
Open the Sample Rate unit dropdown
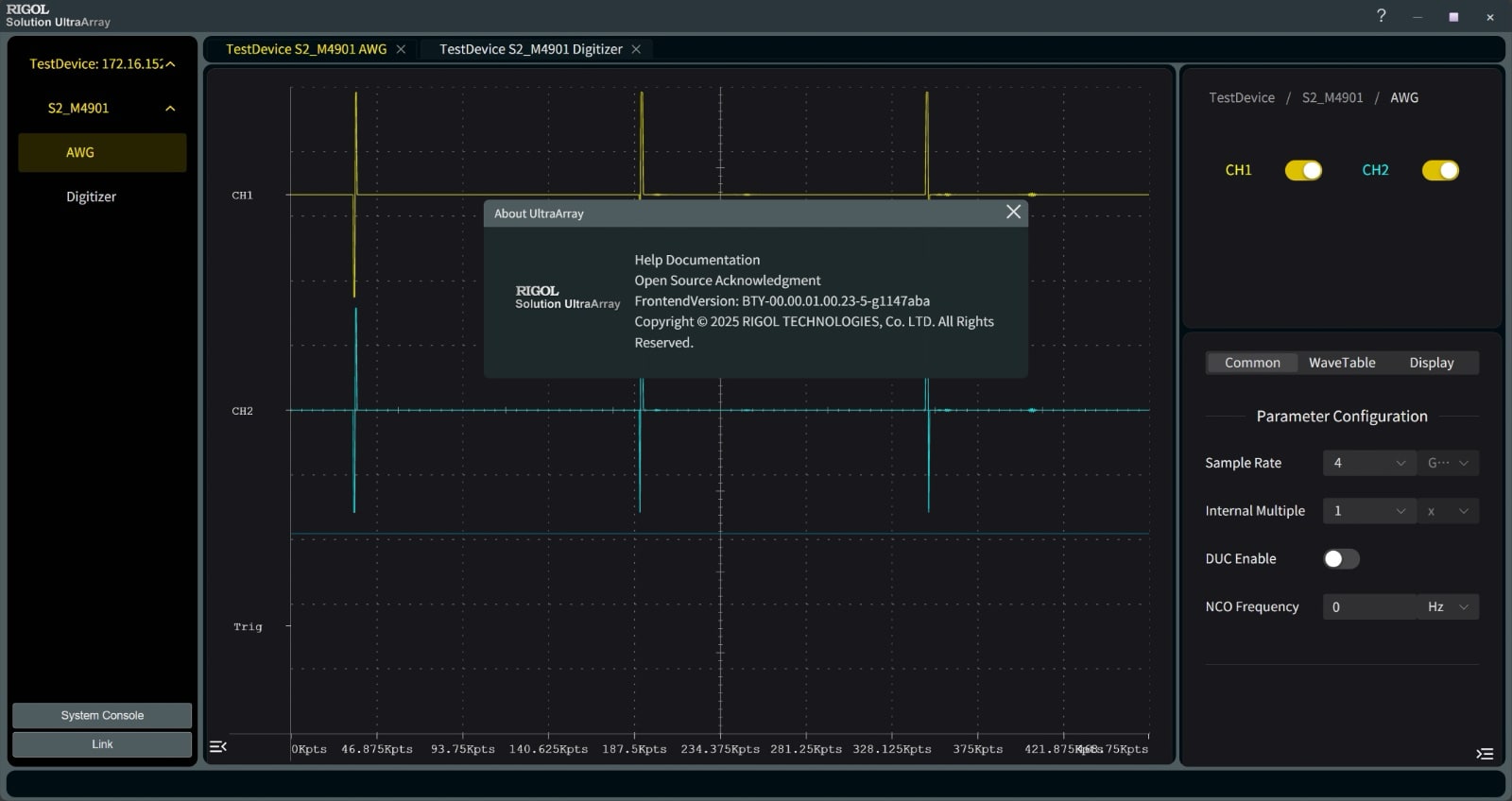point(1448,463)
